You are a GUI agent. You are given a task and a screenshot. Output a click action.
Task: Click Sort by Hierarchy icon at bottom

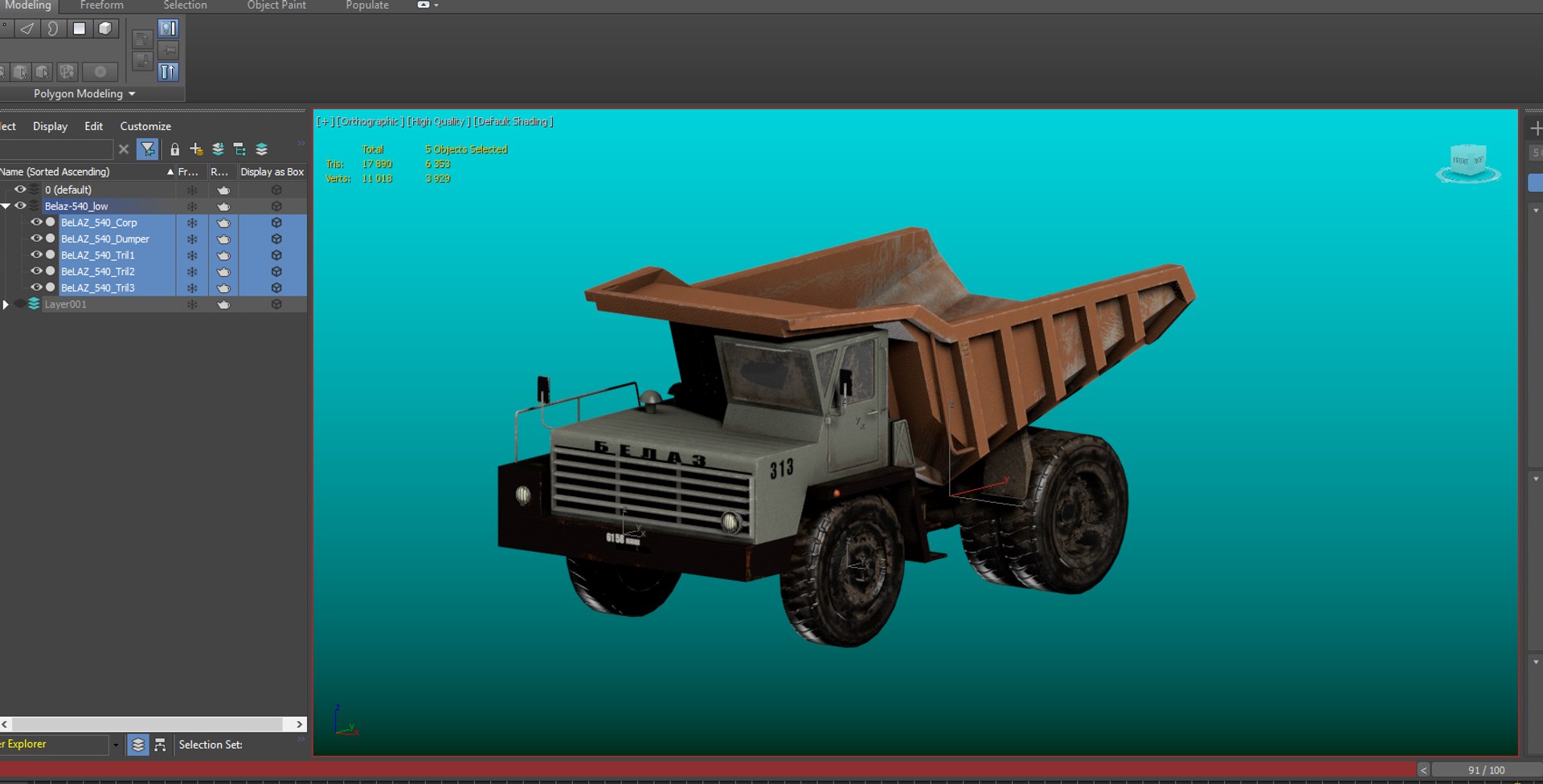tap(160, 745)
